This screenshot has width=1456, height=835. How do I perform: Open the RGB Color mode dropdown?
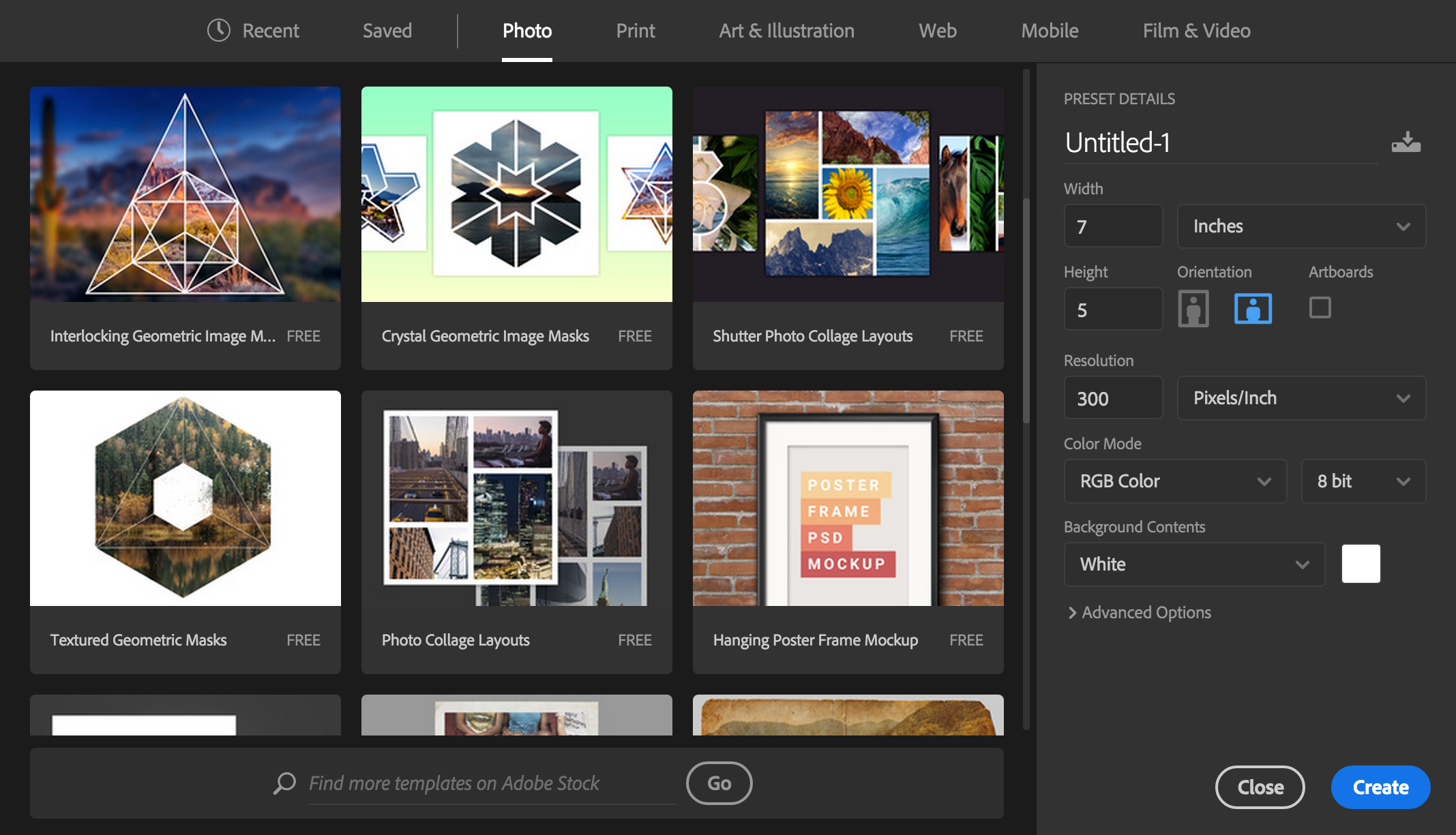[x=1174, y=481]
